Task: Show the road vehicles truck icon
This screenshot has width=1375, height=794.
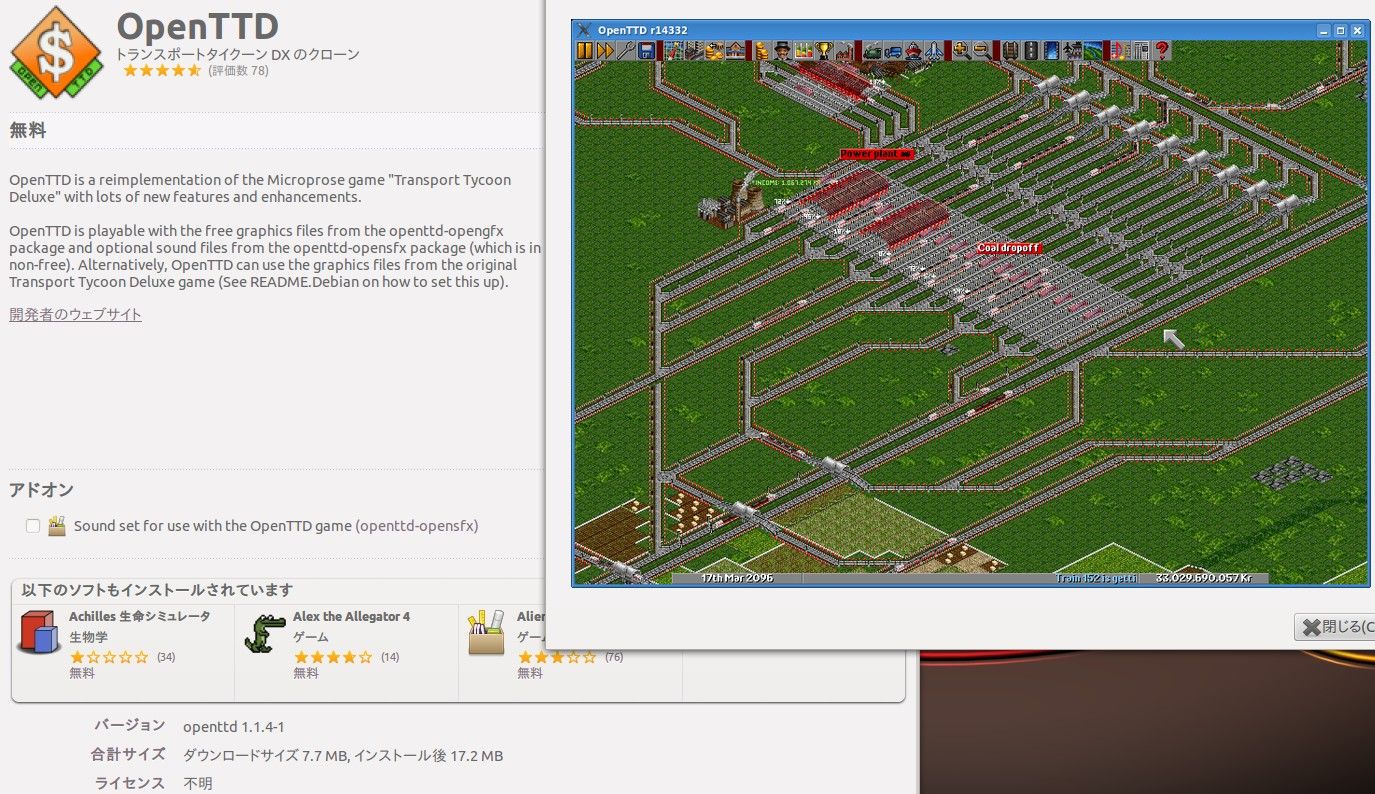Action: [892, 50]
